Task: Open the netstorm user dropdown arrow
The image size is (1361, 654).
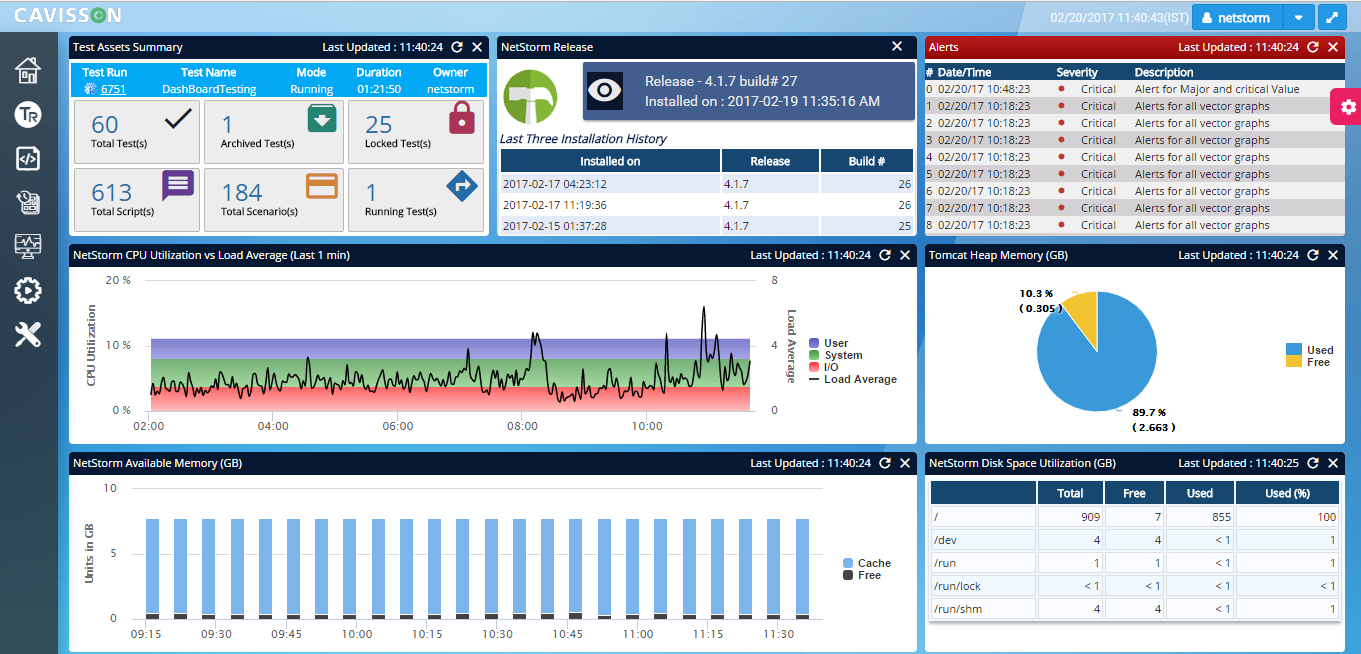Action: 1298,17
